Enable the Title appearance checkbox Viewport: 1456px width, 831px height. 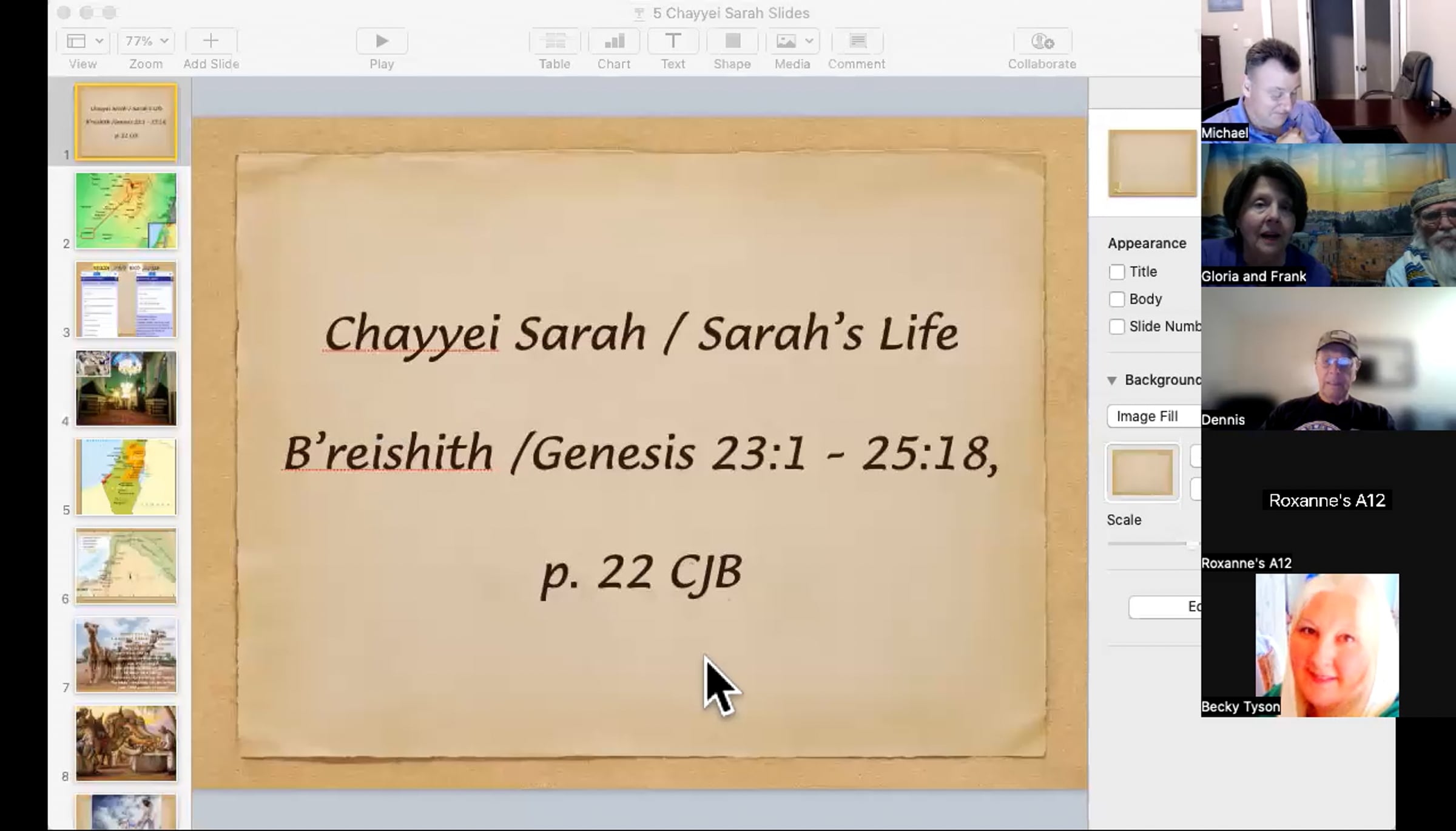pyautogui.click(x=1116, y=272)
